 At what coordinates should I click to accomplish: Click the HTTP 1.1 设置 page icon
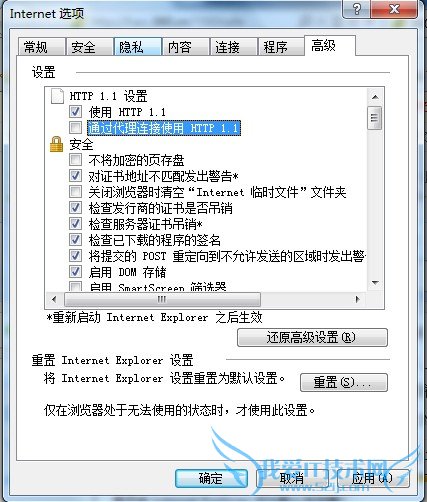57,96
